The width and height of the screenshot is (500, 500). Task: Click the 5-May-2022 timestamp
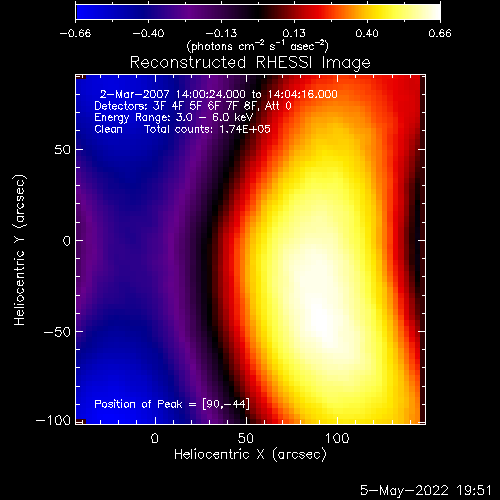tap(426, 490)
